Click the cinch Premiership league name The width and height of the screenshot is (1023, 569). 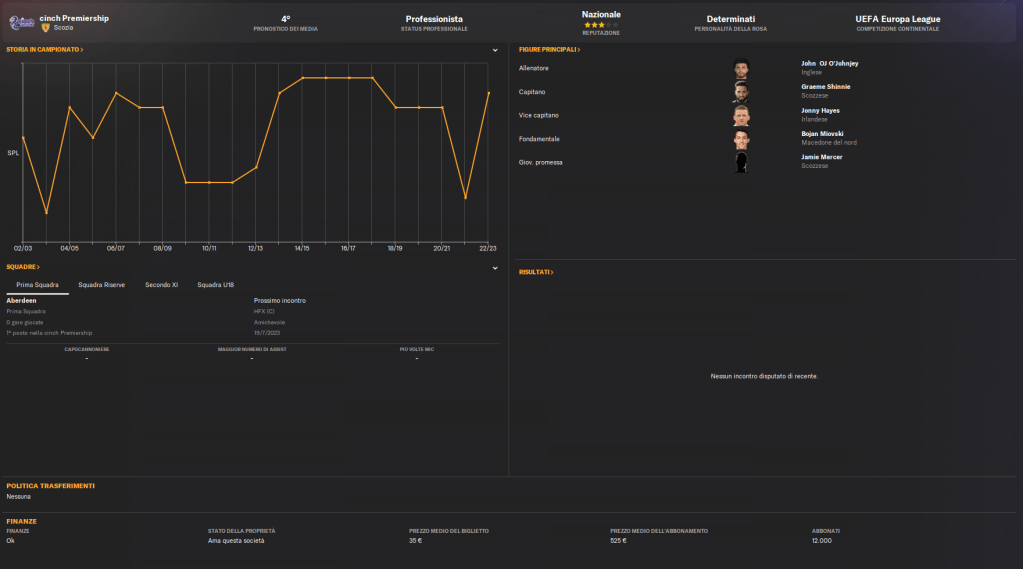point(74,18)
